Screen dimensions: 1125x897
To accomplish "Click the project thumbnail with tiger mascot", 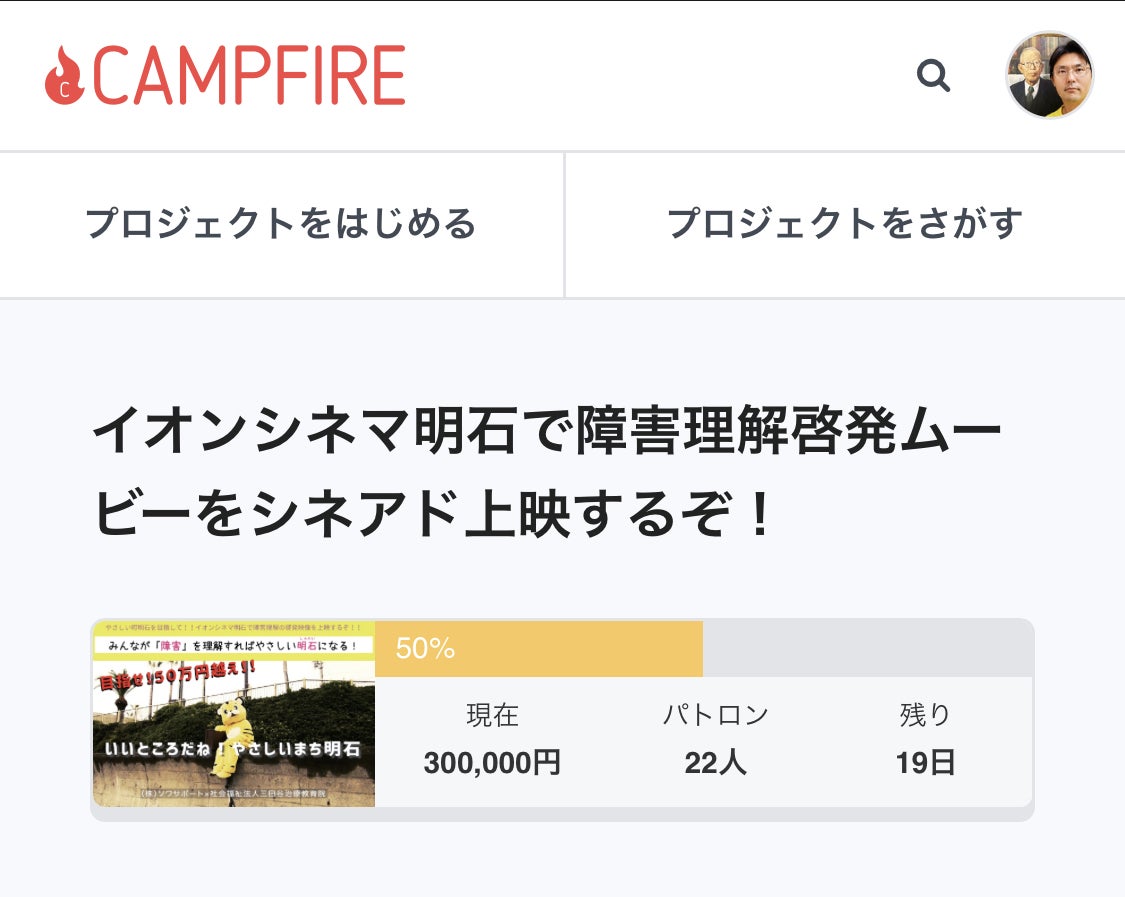I will [234, 714].
